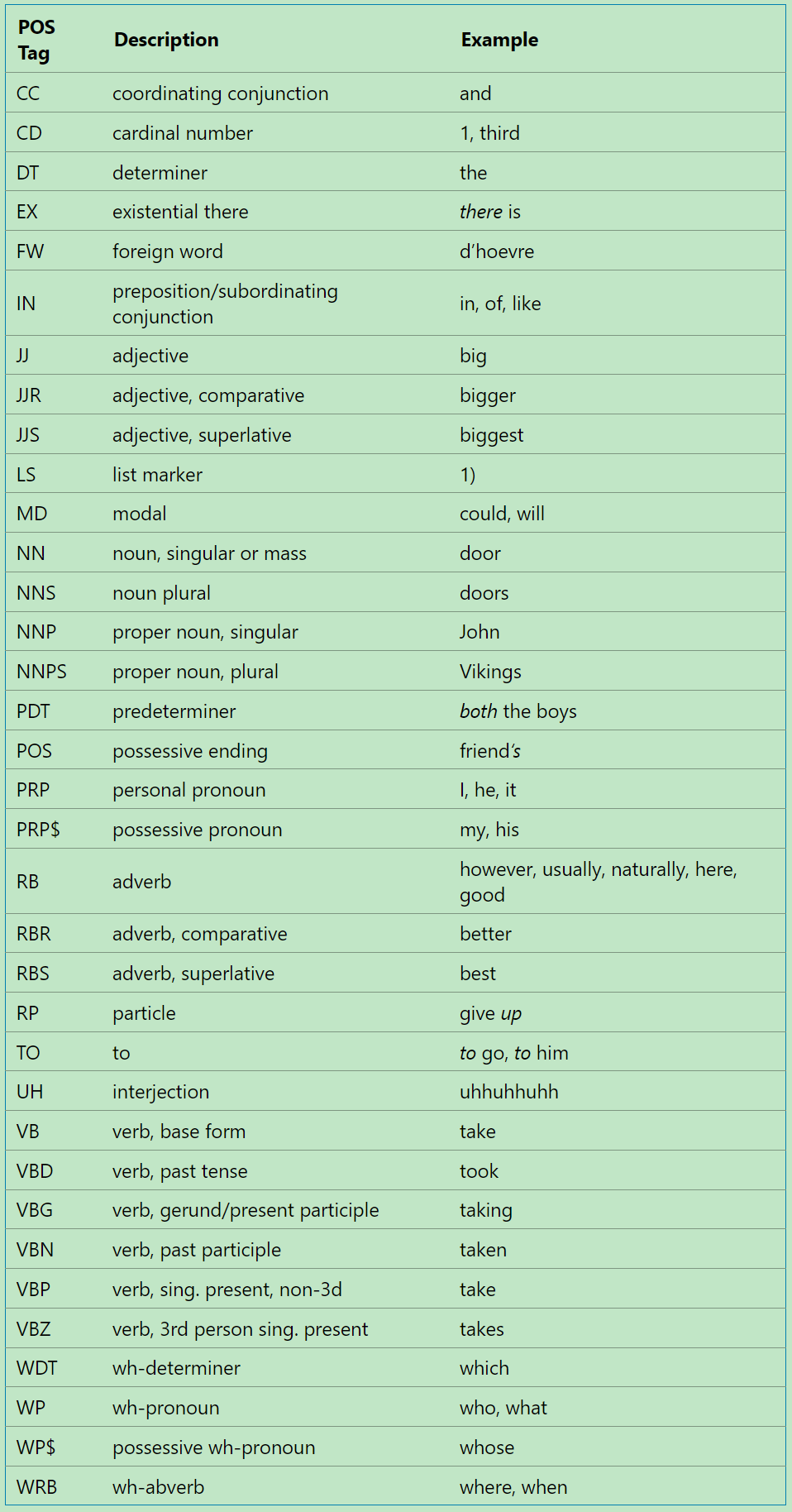The width and height of the screenshot is (792, 1512).
Task: Click the "POS Tag" column header
Action: tap(36, 40)
